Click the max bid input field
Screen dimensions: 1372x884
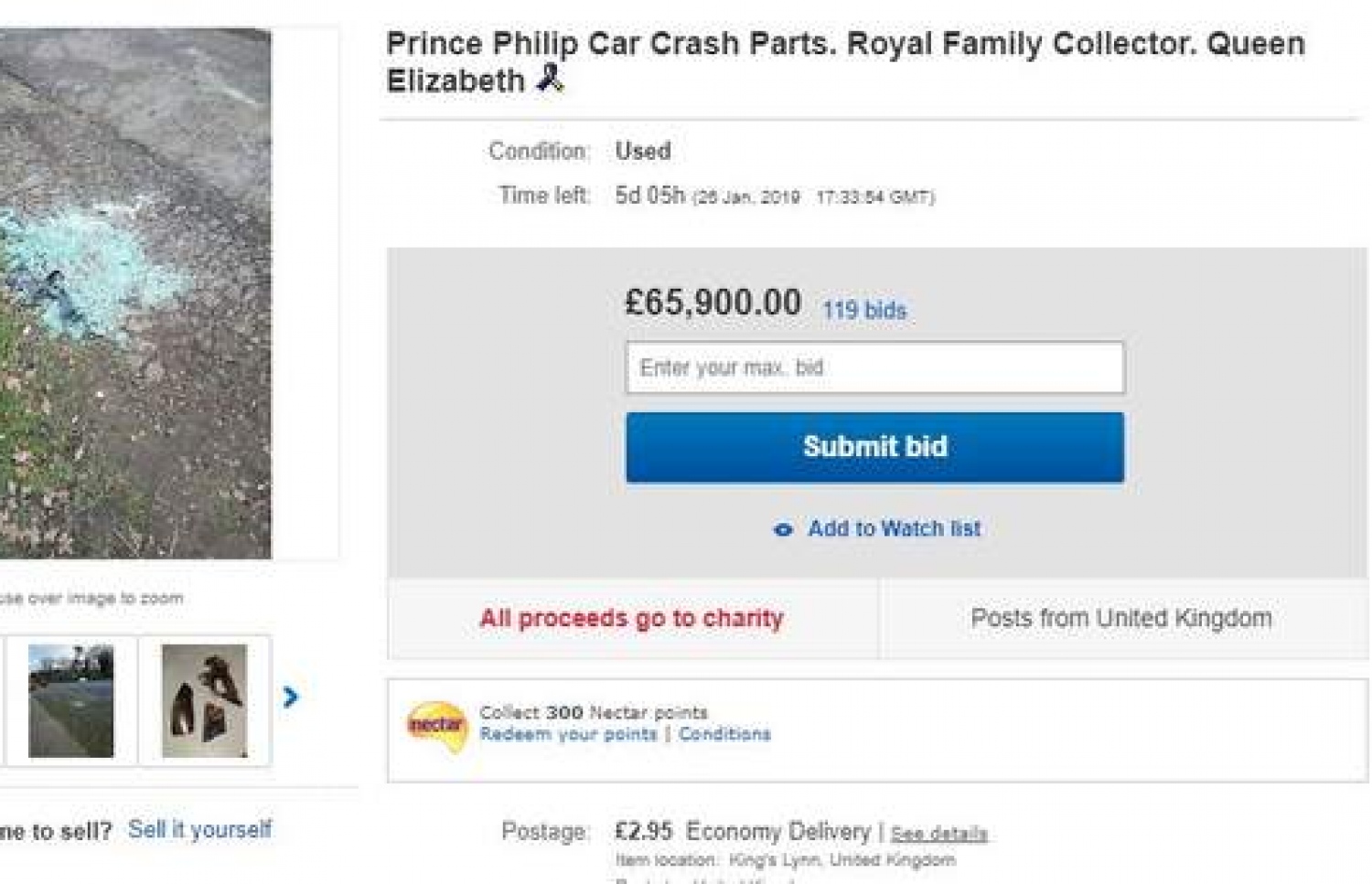(x=874, y=367)
